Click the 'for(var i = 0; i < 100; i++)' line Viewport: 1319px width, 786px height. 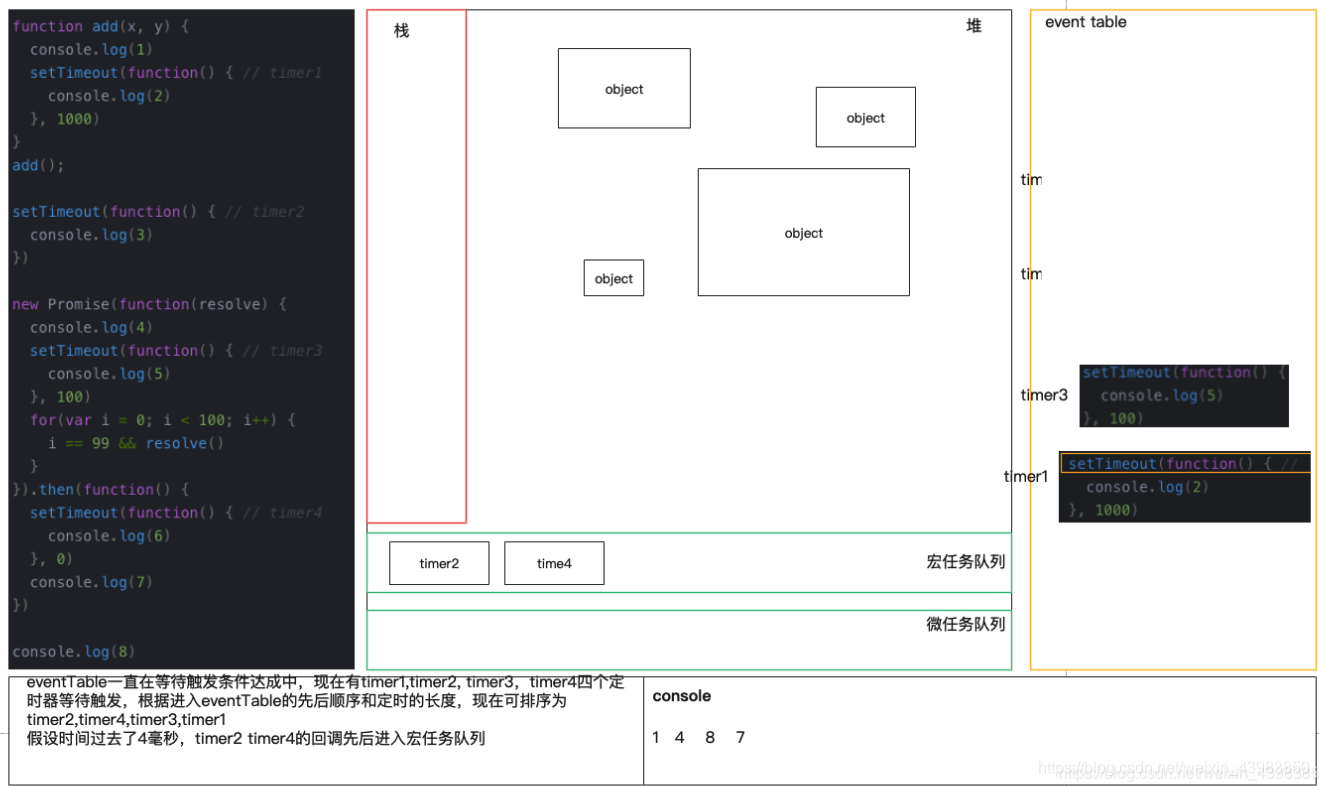tap(163, 420)
